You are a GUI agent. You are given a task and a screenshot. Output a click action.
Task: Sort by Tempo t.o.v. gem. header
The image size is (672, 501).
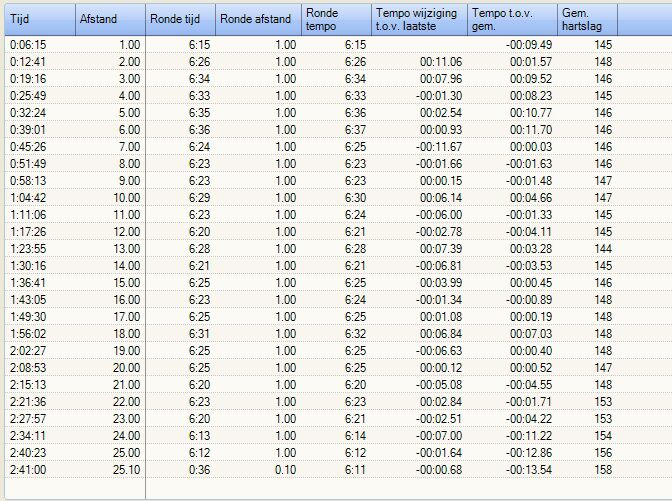[513, 19]
